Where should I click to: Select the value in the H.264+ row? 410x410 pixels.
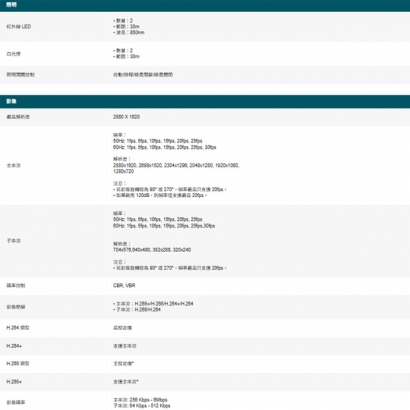(x=125, y=346)
